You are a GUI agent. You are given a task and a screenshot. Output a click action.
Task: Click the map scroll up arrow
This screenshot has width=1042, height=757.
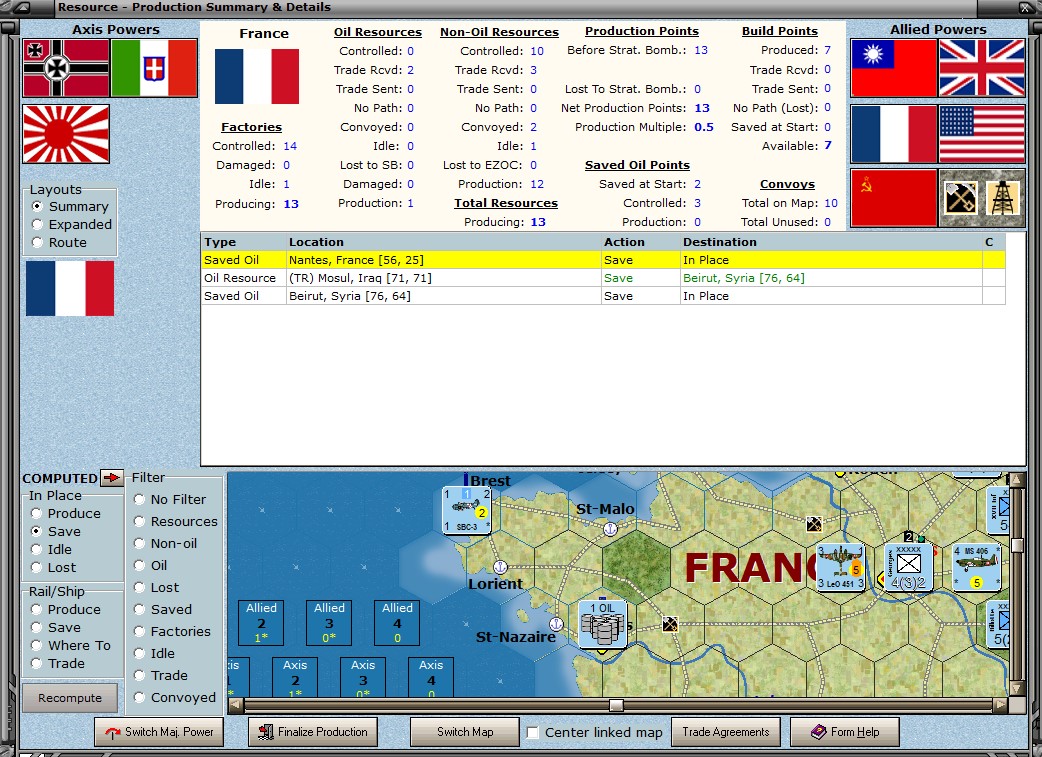(x=1017, y=480)
